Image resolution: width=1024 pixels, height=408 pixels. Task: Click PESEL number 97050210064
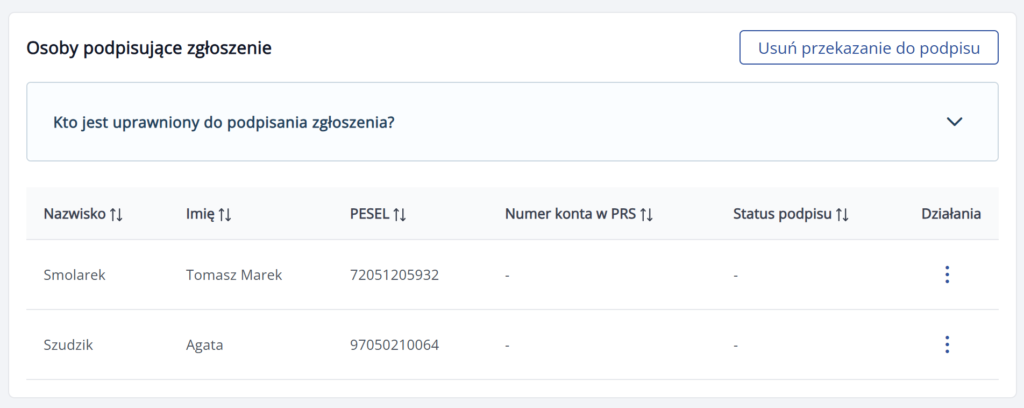pos(394,345)
